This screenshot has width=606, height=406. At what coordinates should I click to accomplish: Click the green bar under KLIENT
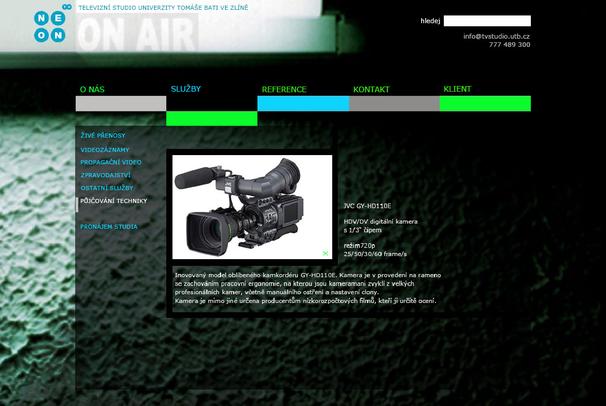485,103
